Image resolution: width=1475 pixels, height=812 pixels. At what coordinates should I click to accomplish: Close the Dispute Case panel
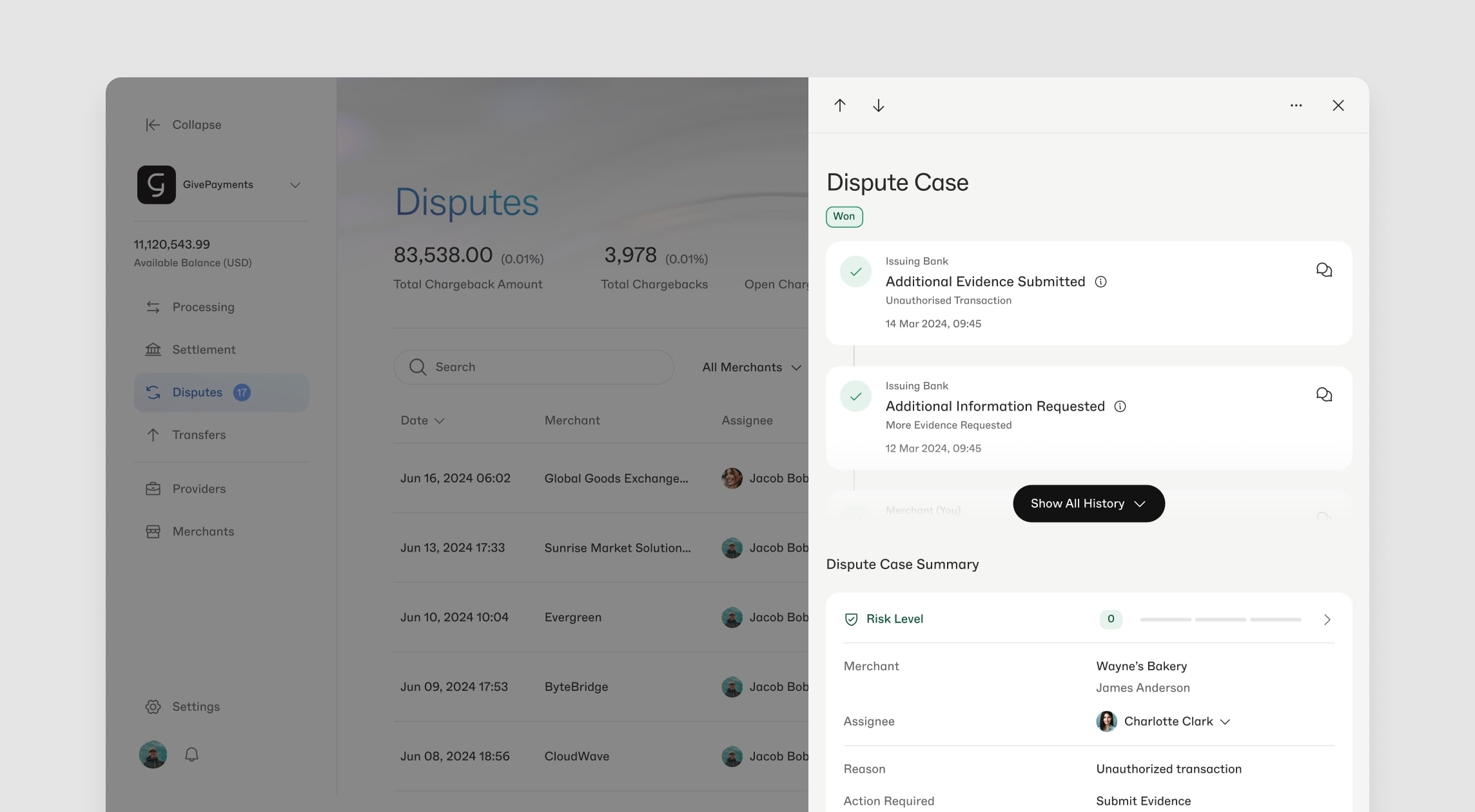1338,106
